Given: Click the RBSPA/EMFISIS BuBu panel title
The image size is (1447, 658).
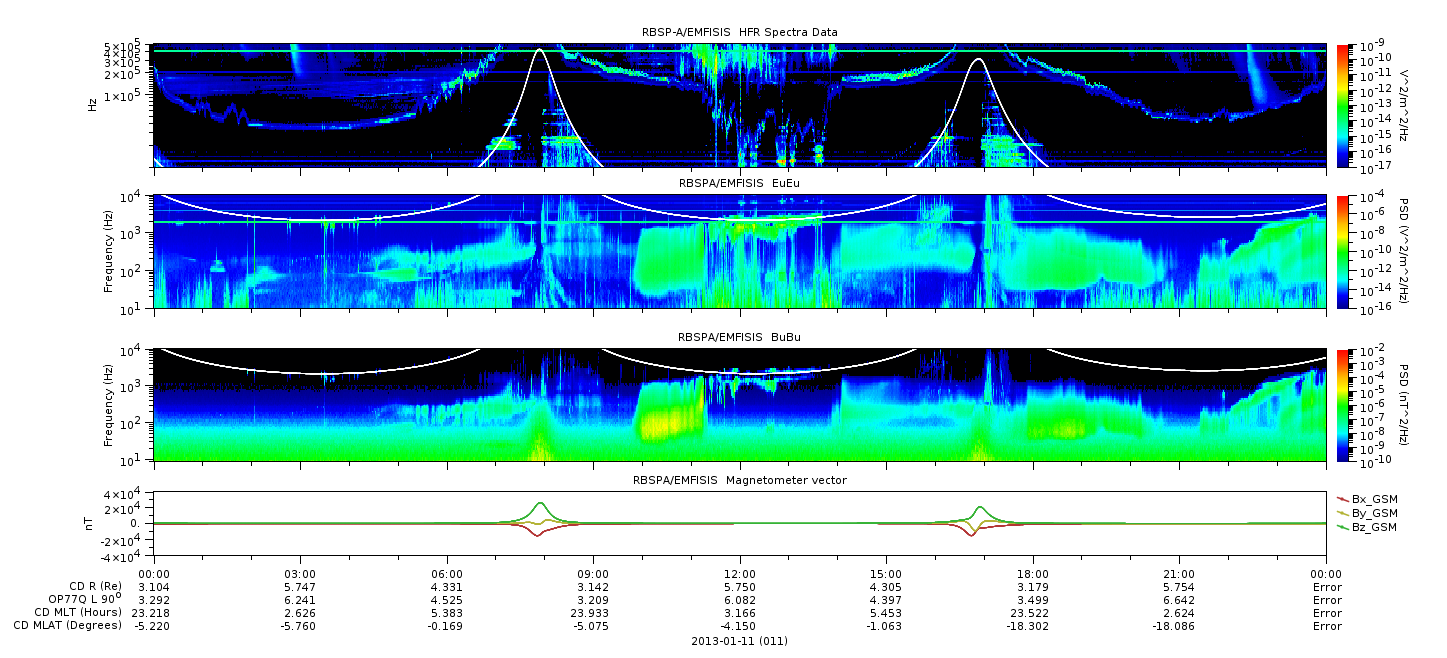Looking at the screenshot, I should coord(739,337).
